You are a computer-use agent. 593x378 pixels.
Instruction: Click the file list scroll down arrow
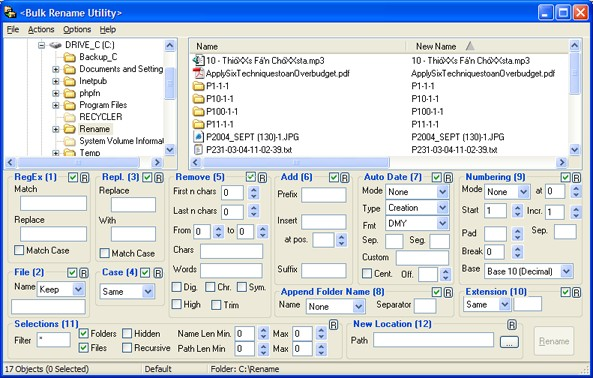574,150
